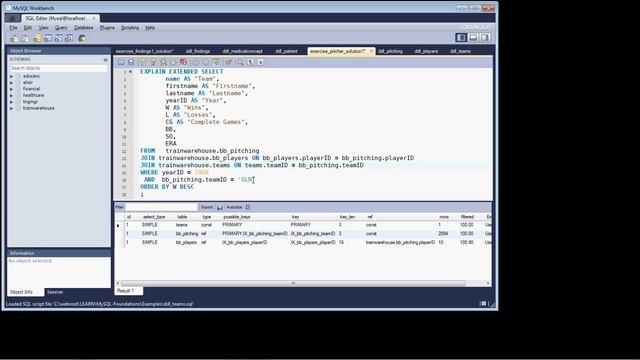
Task: Click the possible_keys column header
Action: [x=237, y=217]
